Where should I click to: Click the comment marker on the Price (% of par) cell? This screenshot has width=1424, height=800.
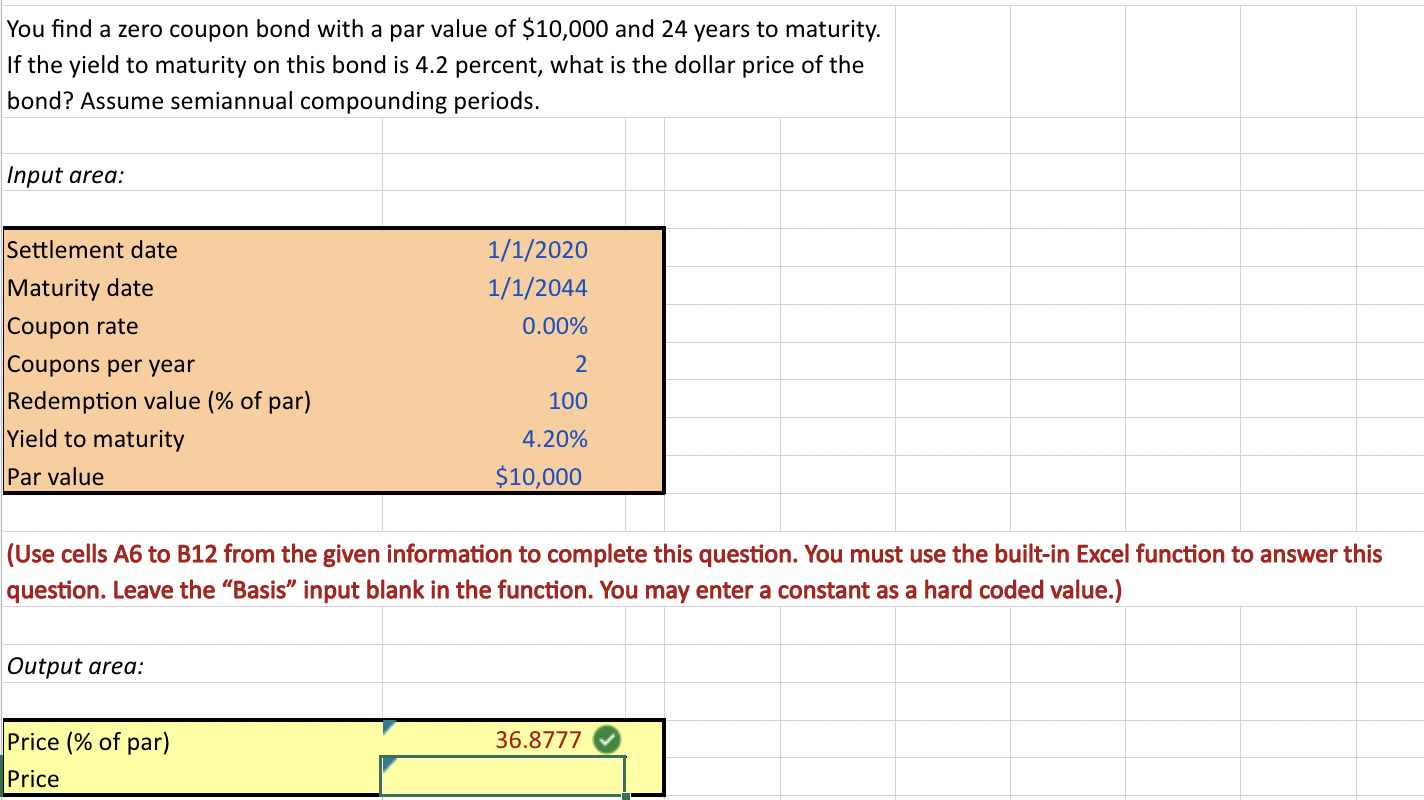388,727
